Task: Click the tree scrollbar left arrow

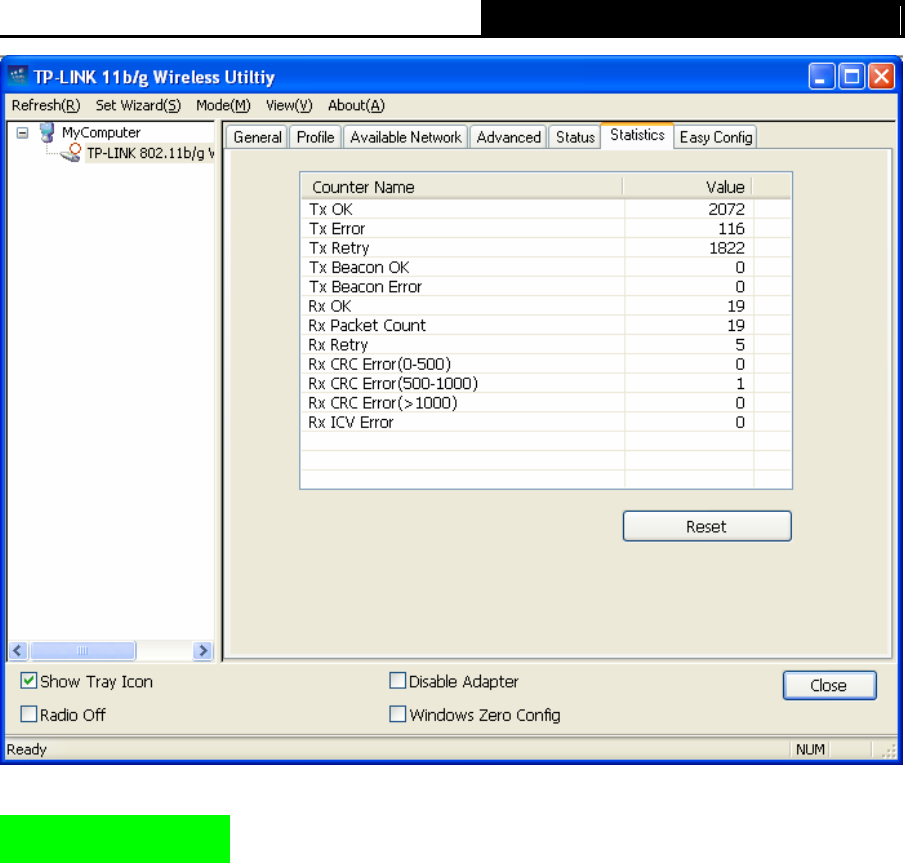Action: coord(17,651)
